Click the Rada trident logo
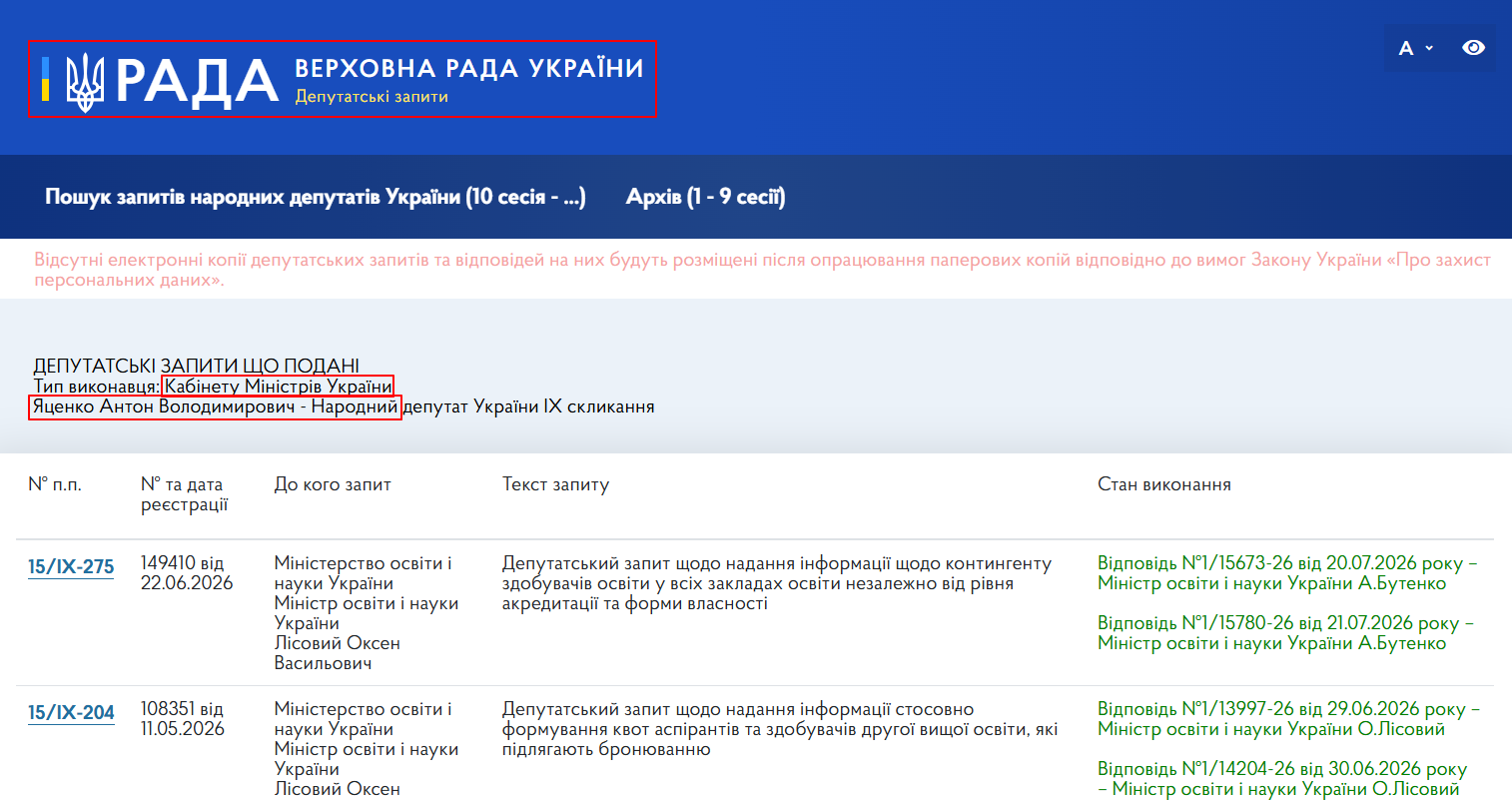Screen dimensions: 1512x800 coord(86,81)
